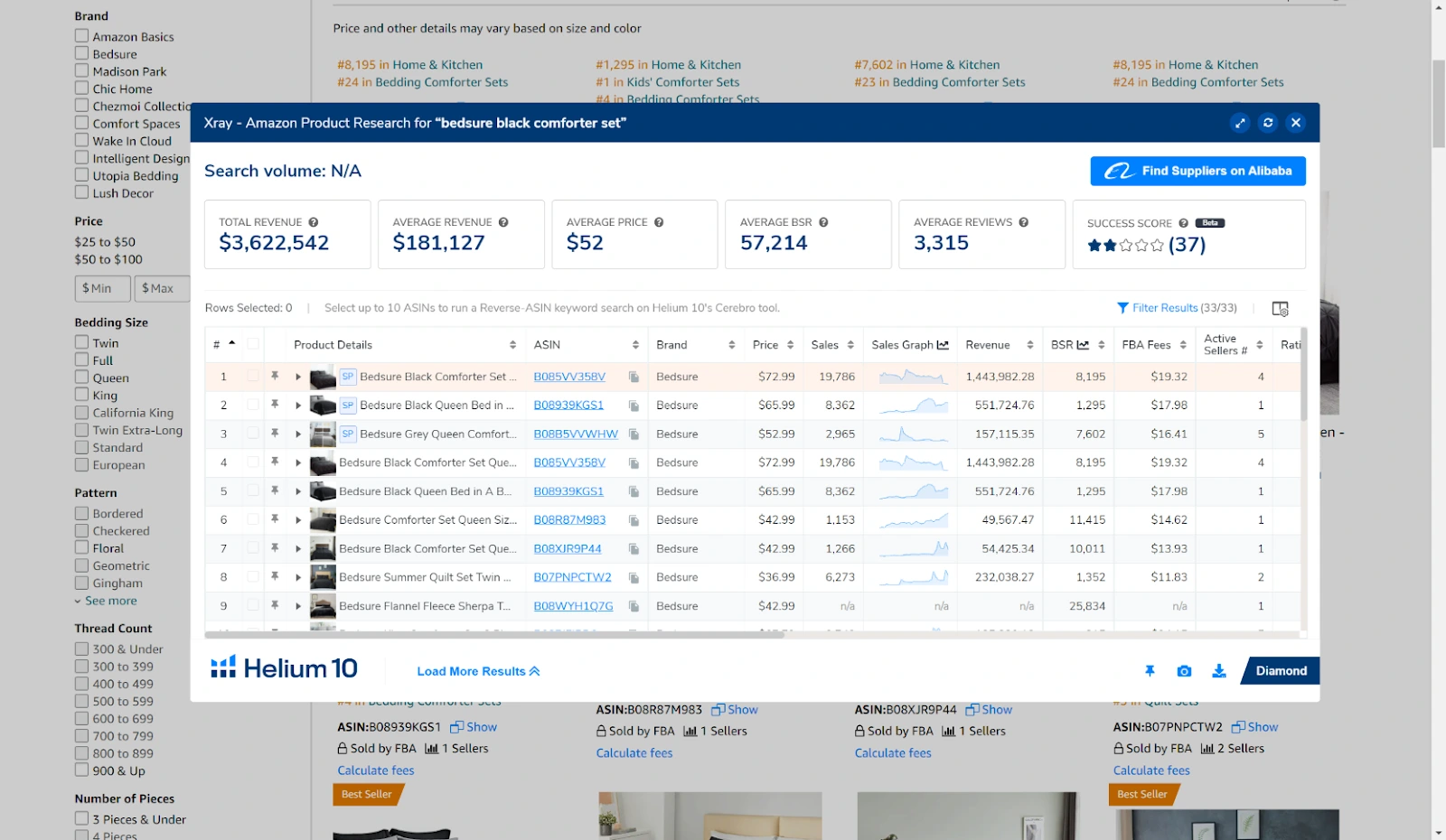Click the refresh icon in Xray header

[1268, 123]
